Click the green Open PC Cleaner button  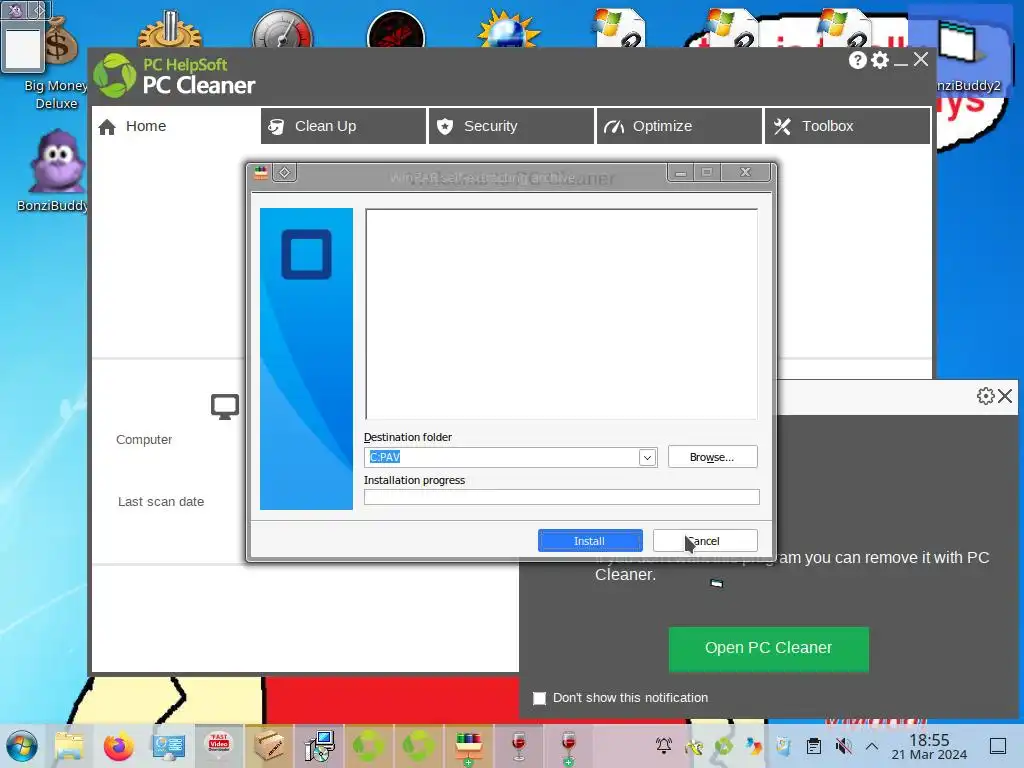click(x=769, y=648)
